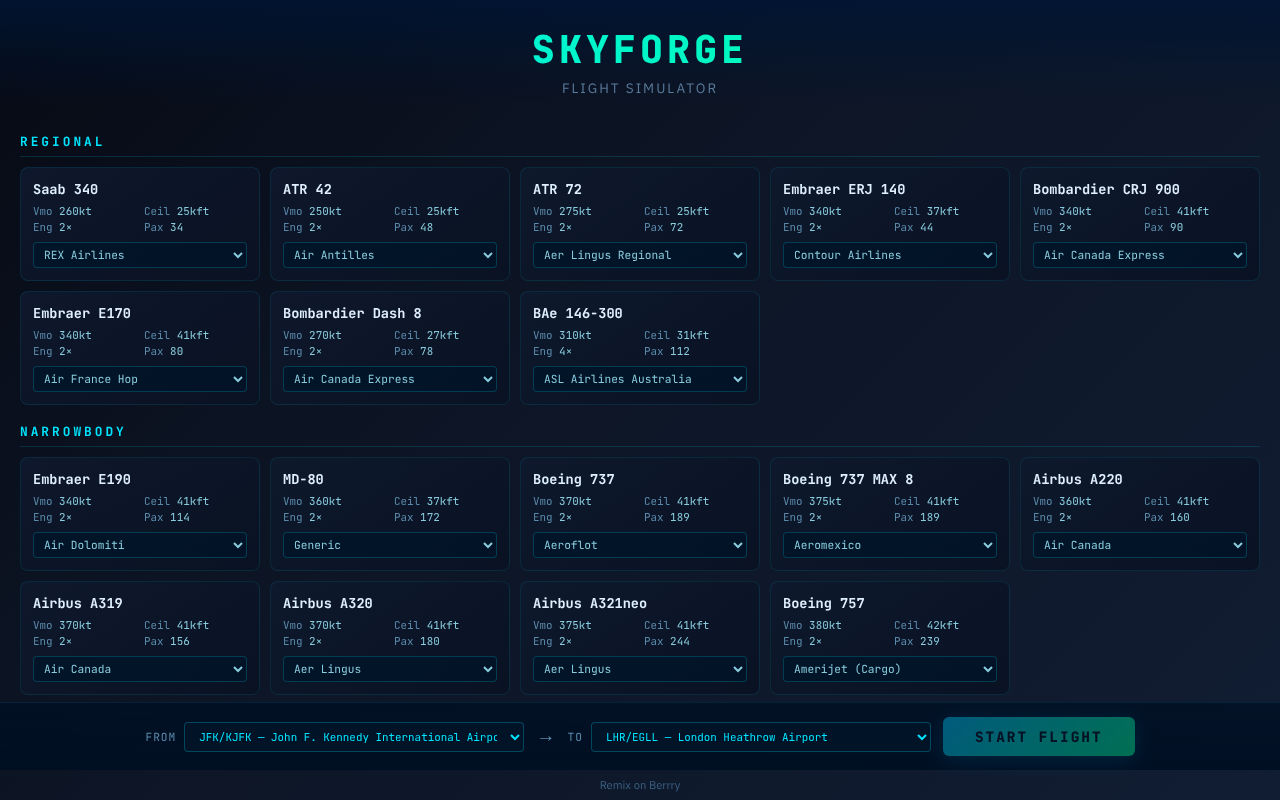This screenshot has height=800, width=1280.
Task: Open MD-80 Generic livery dropdown
Action: 390,545
